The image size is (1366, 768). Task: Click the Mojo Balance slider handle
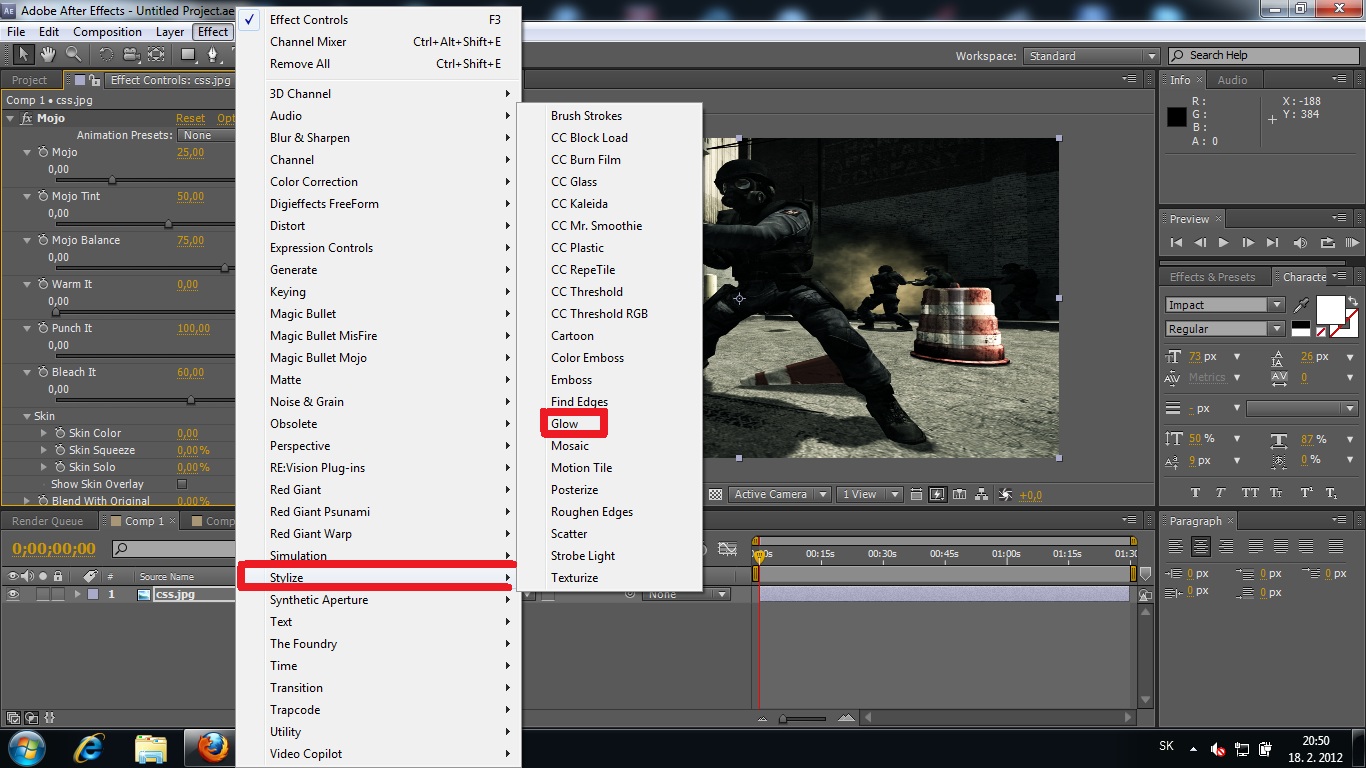[x=224, y=268]
